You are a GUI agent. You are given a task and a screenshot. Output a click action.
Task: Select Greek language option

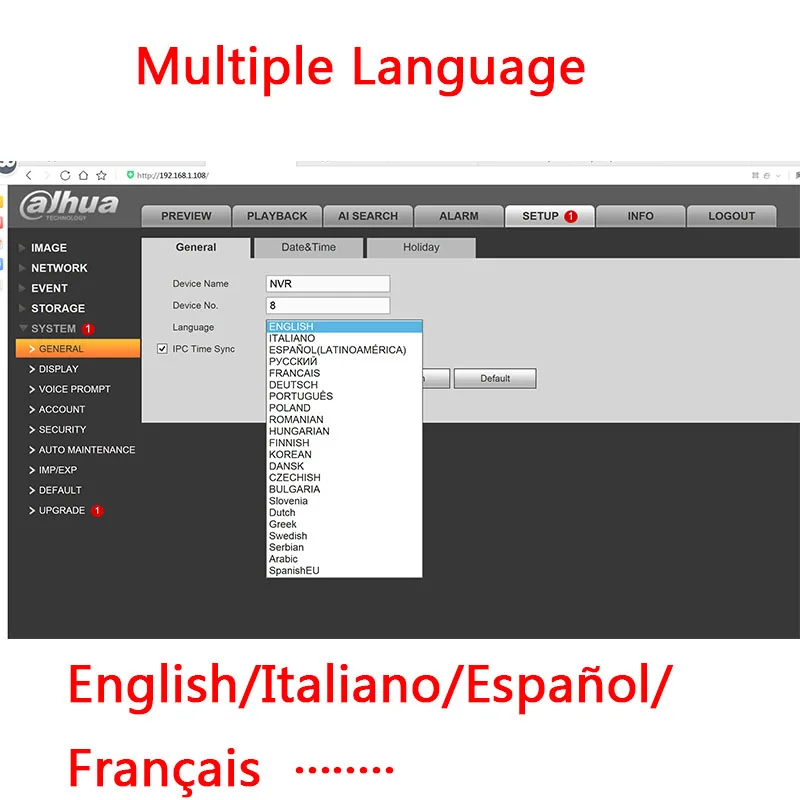click(x=344, y=524)
